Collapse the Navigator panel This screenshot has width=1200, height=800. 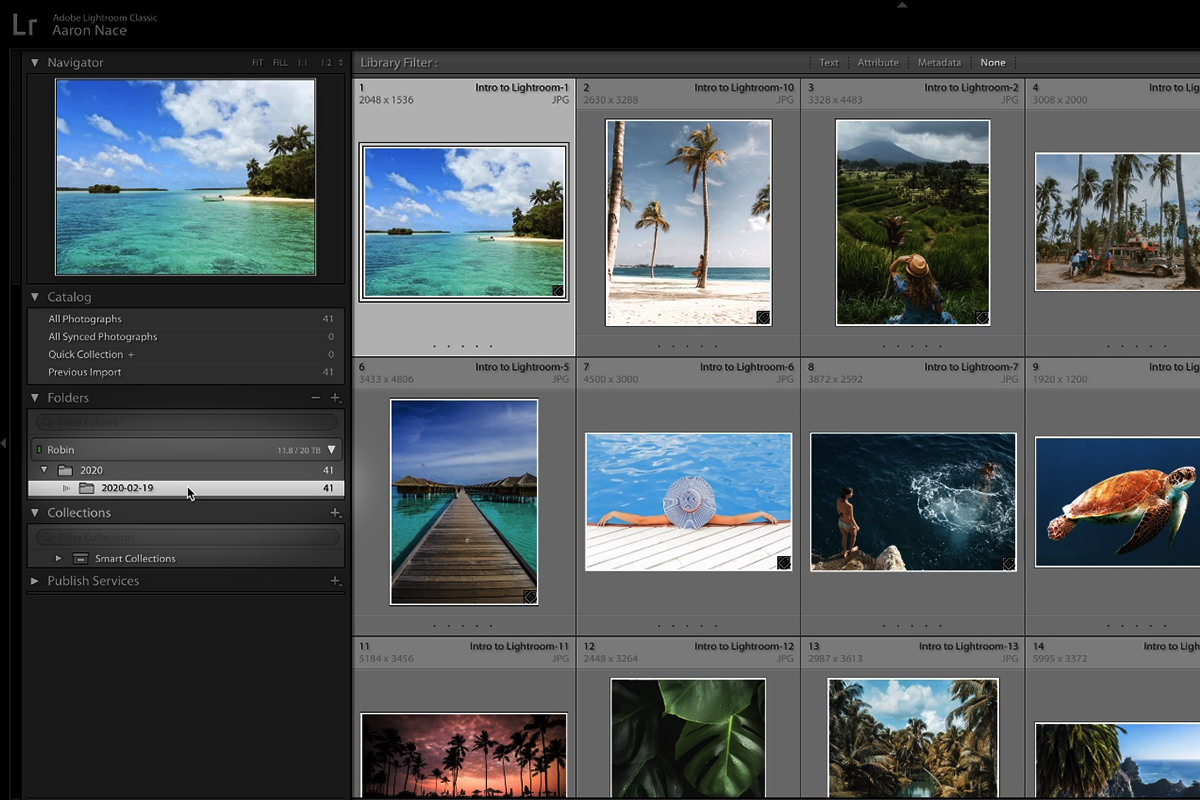35,63
